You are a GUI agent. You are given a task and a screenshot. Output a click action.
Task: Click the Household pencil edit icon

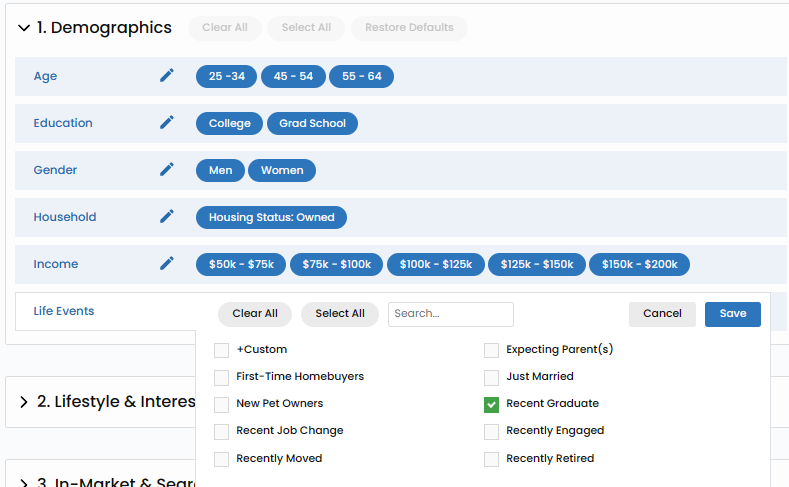coord(167,217)
